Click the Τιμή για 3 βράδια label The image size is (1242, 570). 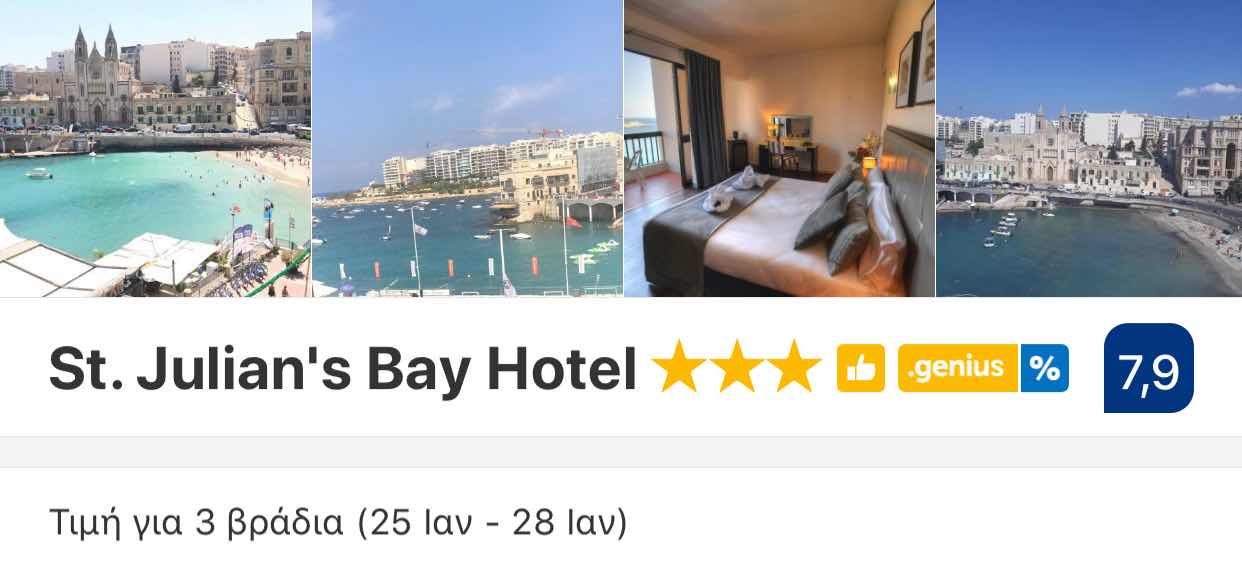click(195, 522)
